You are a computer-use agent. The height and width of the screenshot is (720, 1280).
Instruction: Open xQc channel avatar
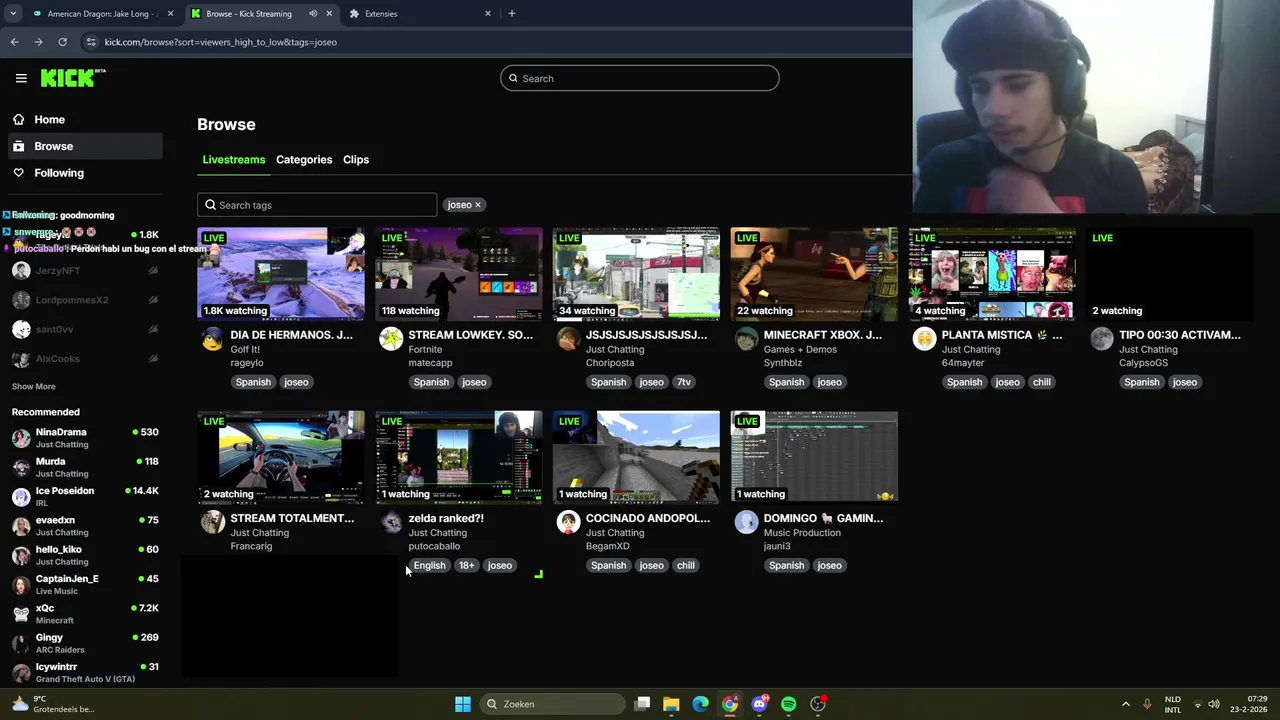point(21,614)
